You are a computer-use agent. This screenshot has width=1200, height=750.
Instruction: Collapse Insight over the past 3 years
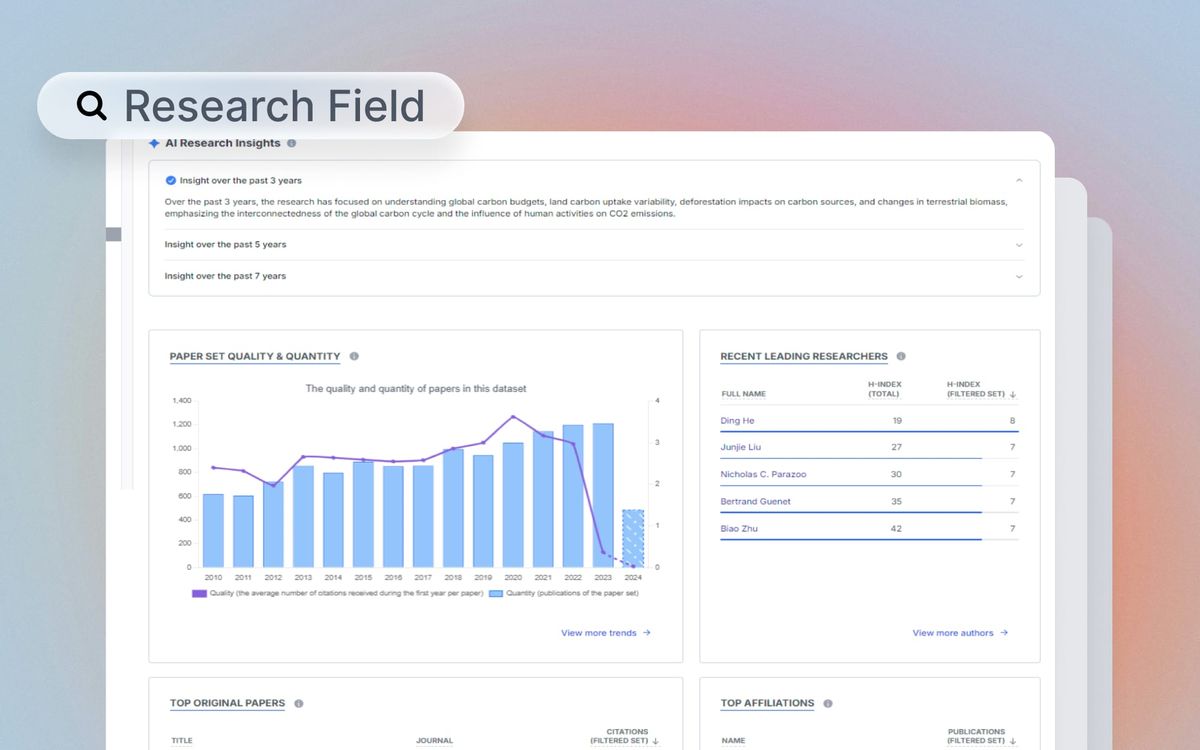(x=1019, y=180)
